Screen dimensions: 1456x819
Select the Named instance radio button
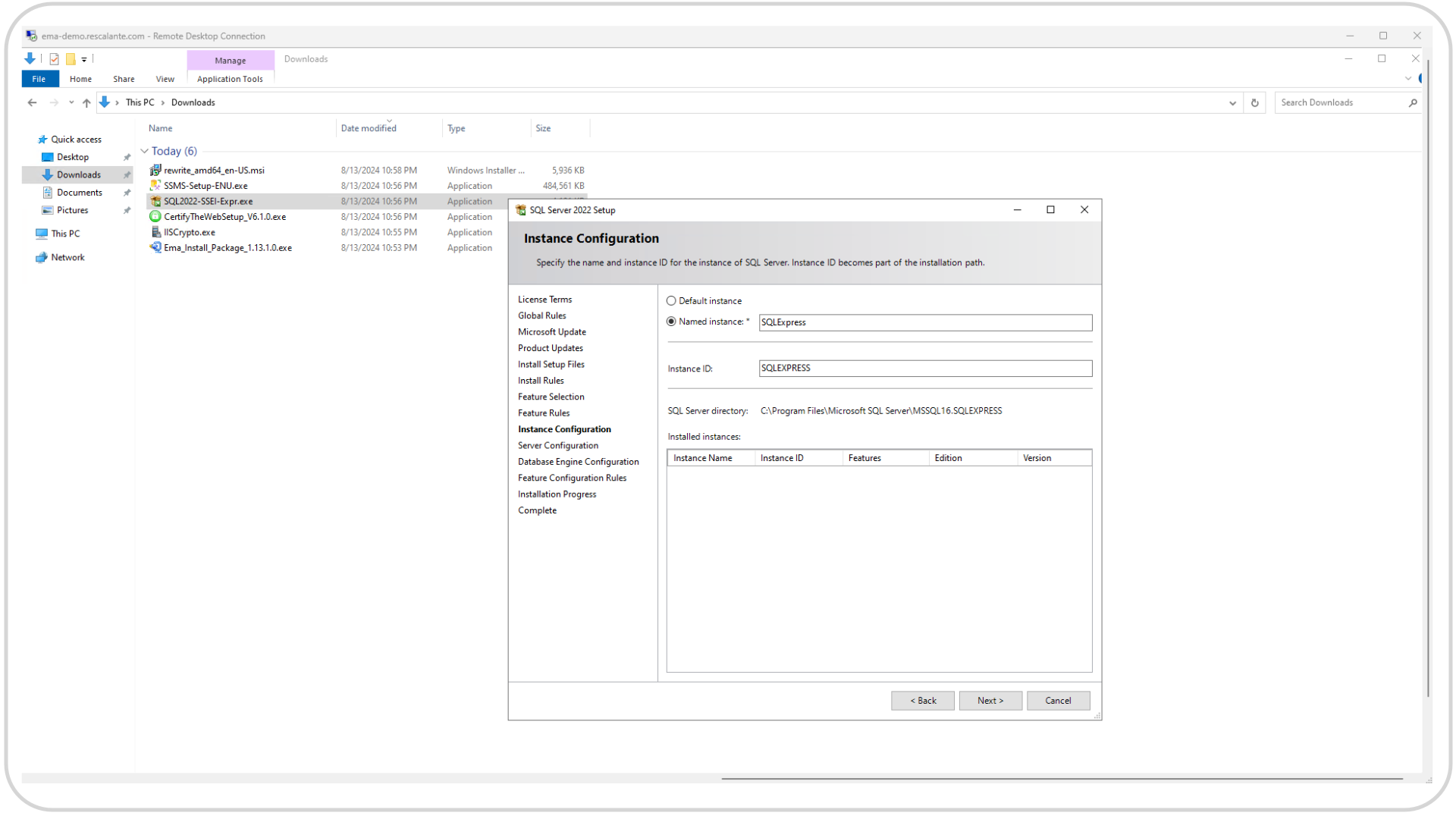click(x=671, y=322)
